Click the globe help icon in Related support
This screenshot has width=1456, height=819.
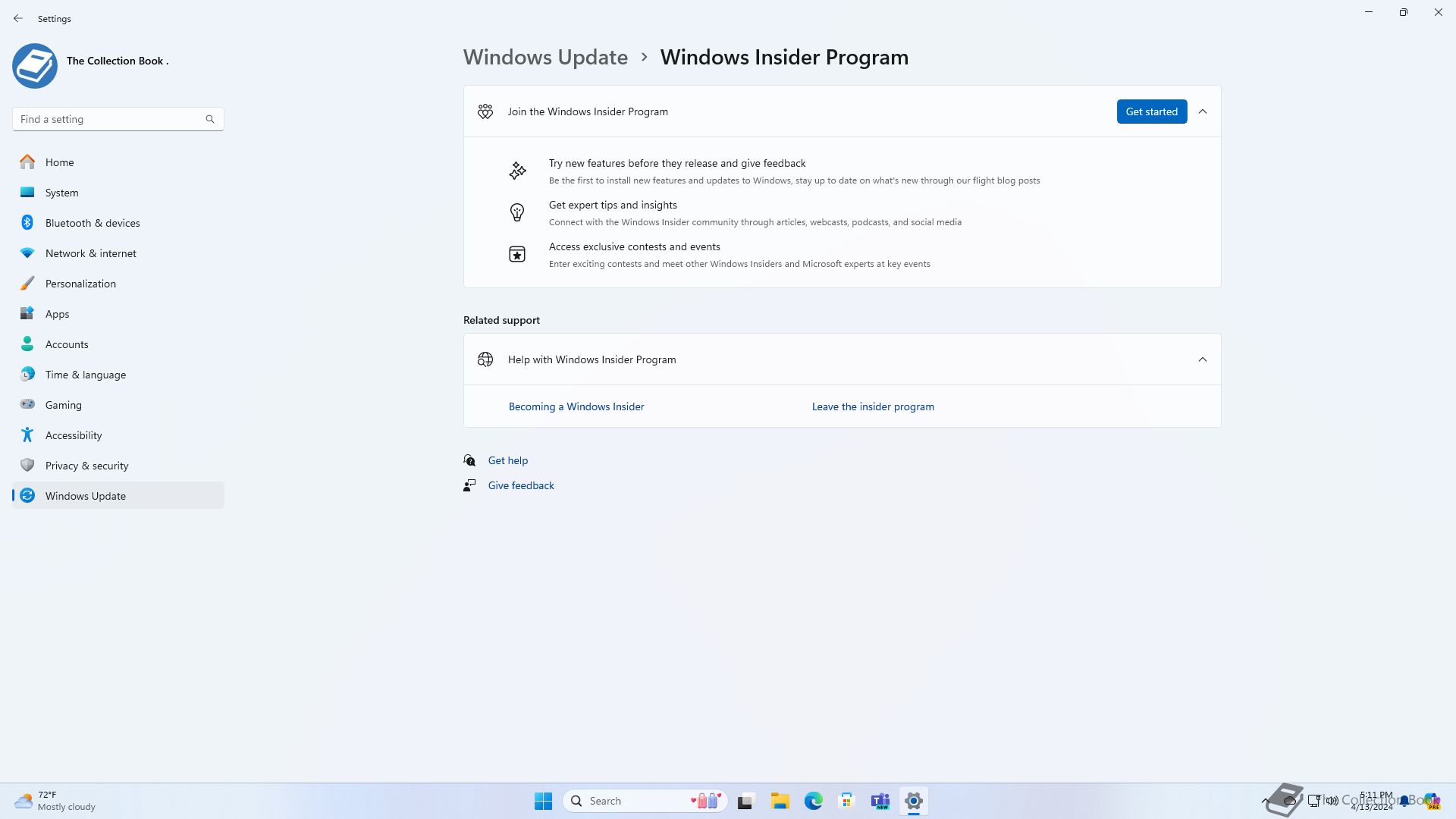pyautogui.click(x=485, y=359)
